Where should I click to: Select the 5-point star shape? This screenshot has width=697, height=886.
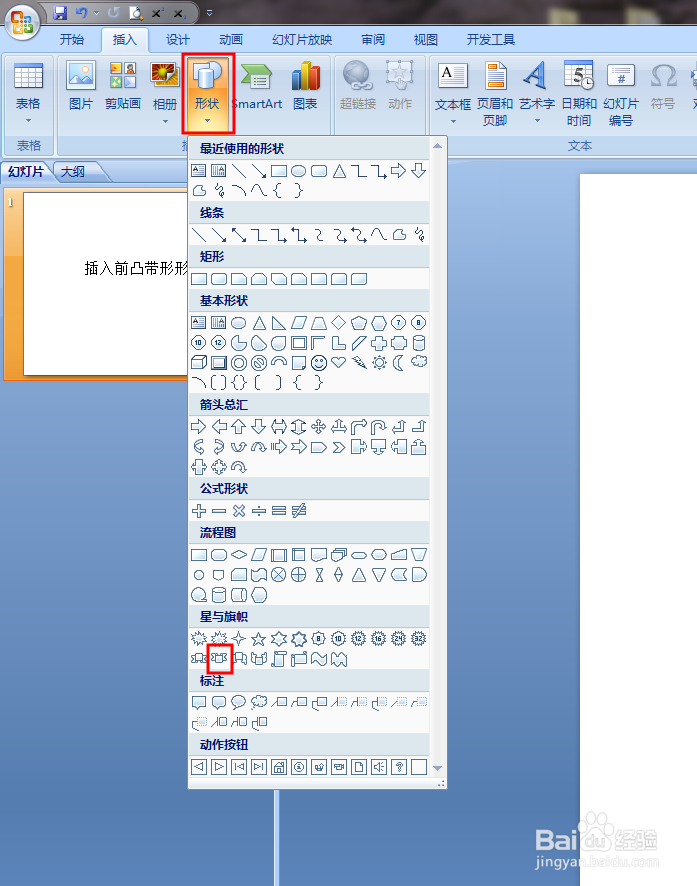259,639
